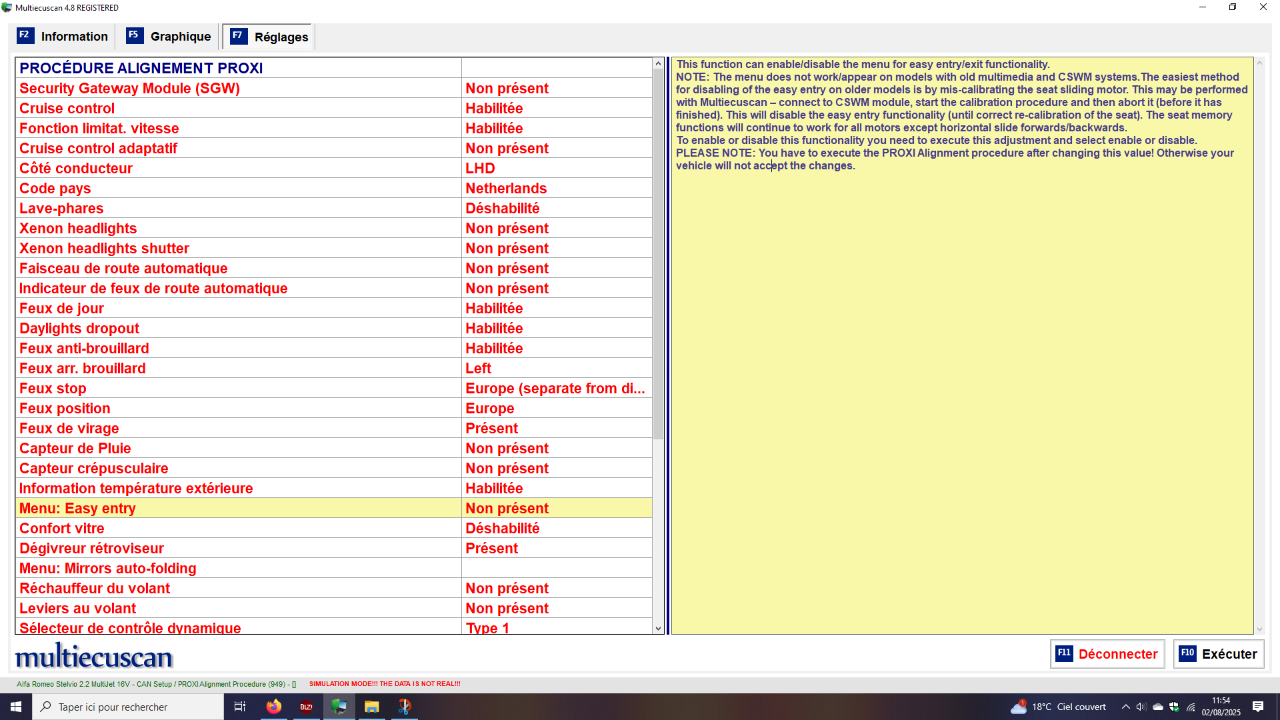Open the red BUZI app in taskbar

pyautogui.click(x=306, y=707)
